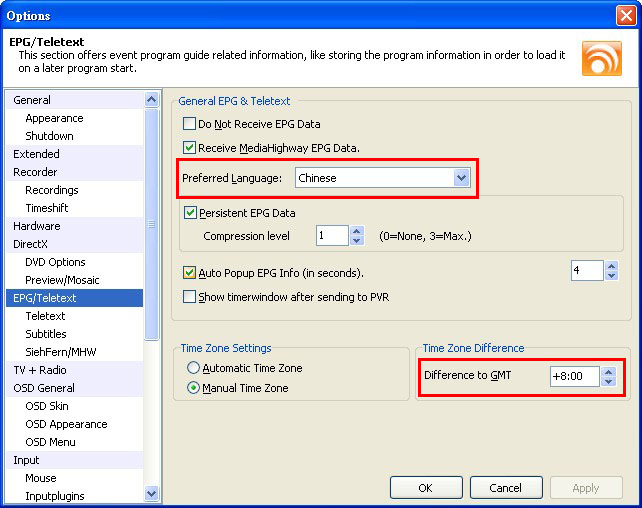Viewport: 642px width, 508px height.
Task: Close the Options dialog window
Action: click(625, 15)
